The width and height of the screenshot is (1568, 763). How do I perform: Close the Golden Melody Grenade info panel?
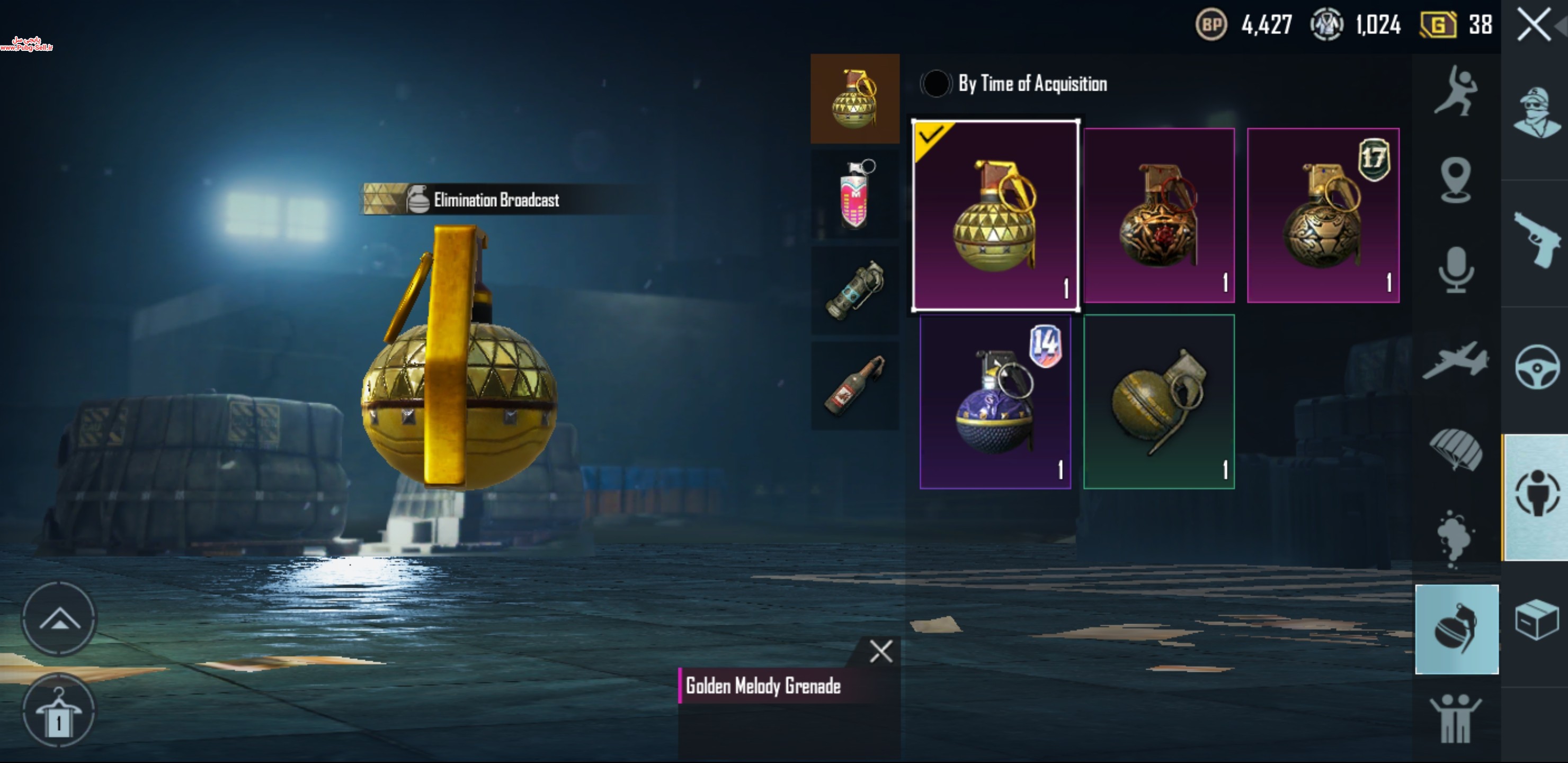pyautogui.click(x=880, y=652)
